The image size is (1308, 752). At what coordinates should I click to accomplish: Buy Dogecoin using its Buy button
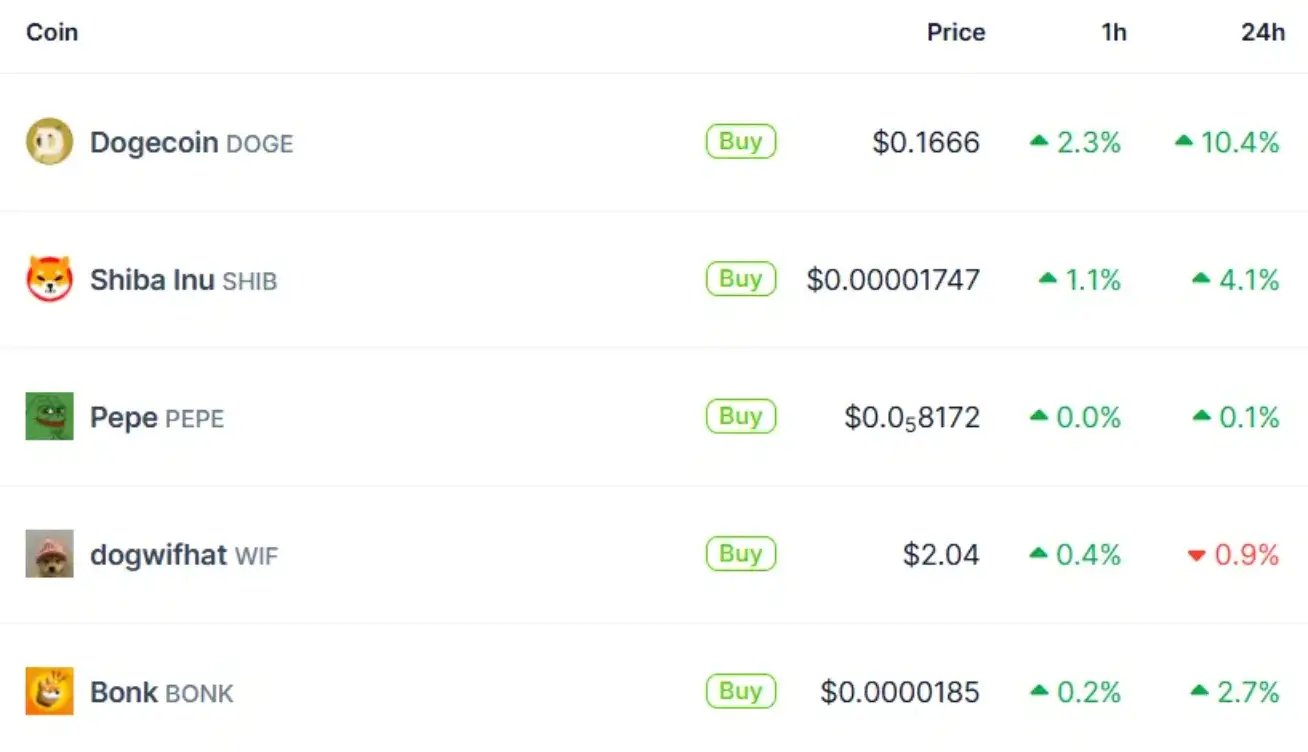pos(741,141)
